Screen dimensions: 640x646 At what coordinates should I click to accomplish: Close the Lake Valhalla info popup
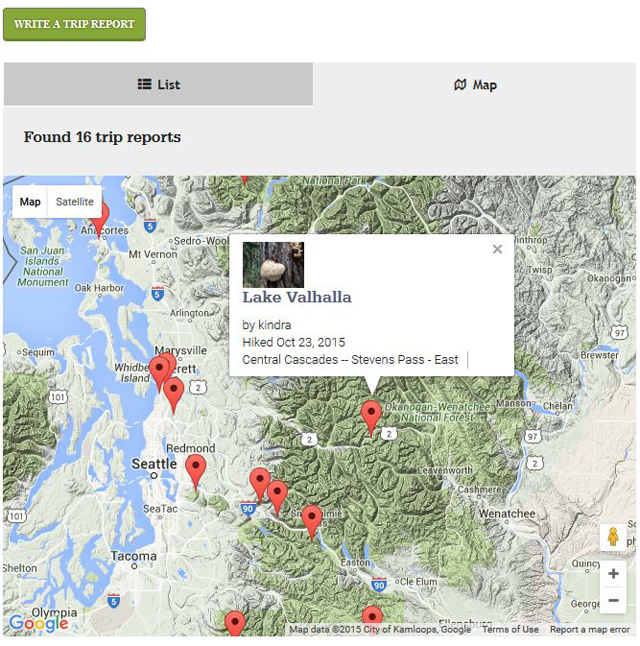point(497,249)
